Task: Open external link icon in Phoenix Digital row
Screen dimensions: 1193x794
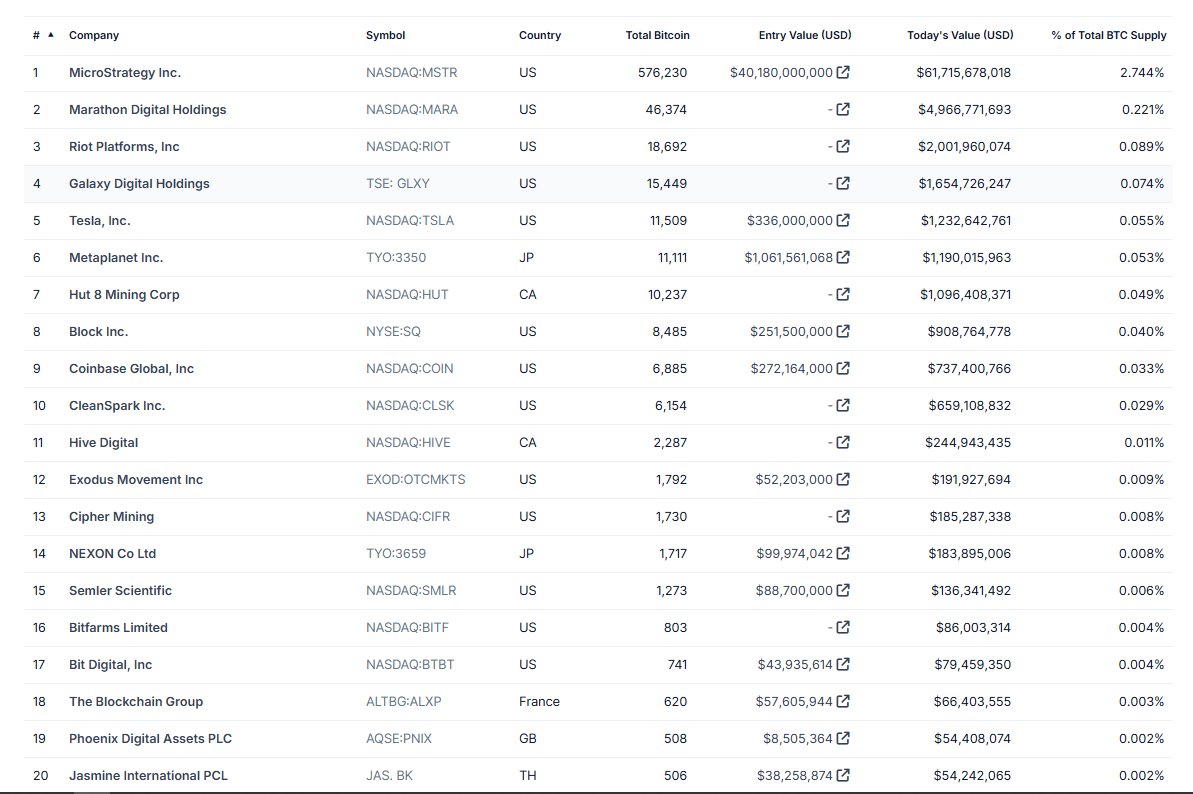Action: 843,738
